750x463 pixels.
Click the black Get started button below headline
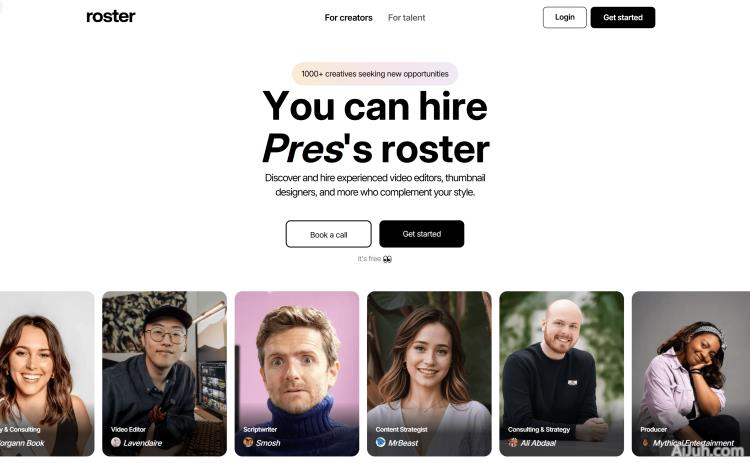point(421,234)
